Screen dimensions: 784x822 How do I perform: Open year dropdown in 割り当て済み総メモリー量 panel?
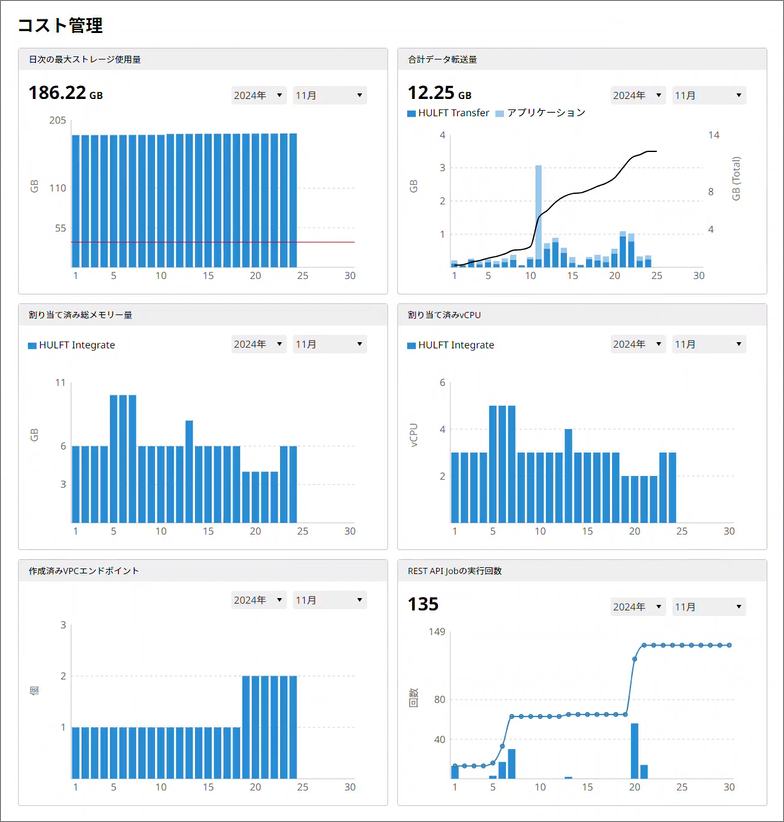point(257,345)
